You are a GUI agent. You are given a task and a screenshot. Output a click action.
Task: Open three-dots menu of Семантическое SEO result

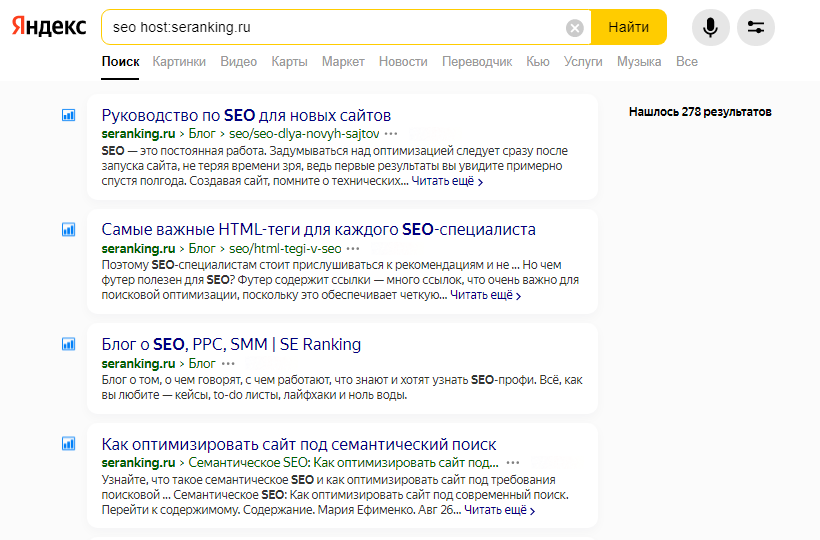coord(513,463)
